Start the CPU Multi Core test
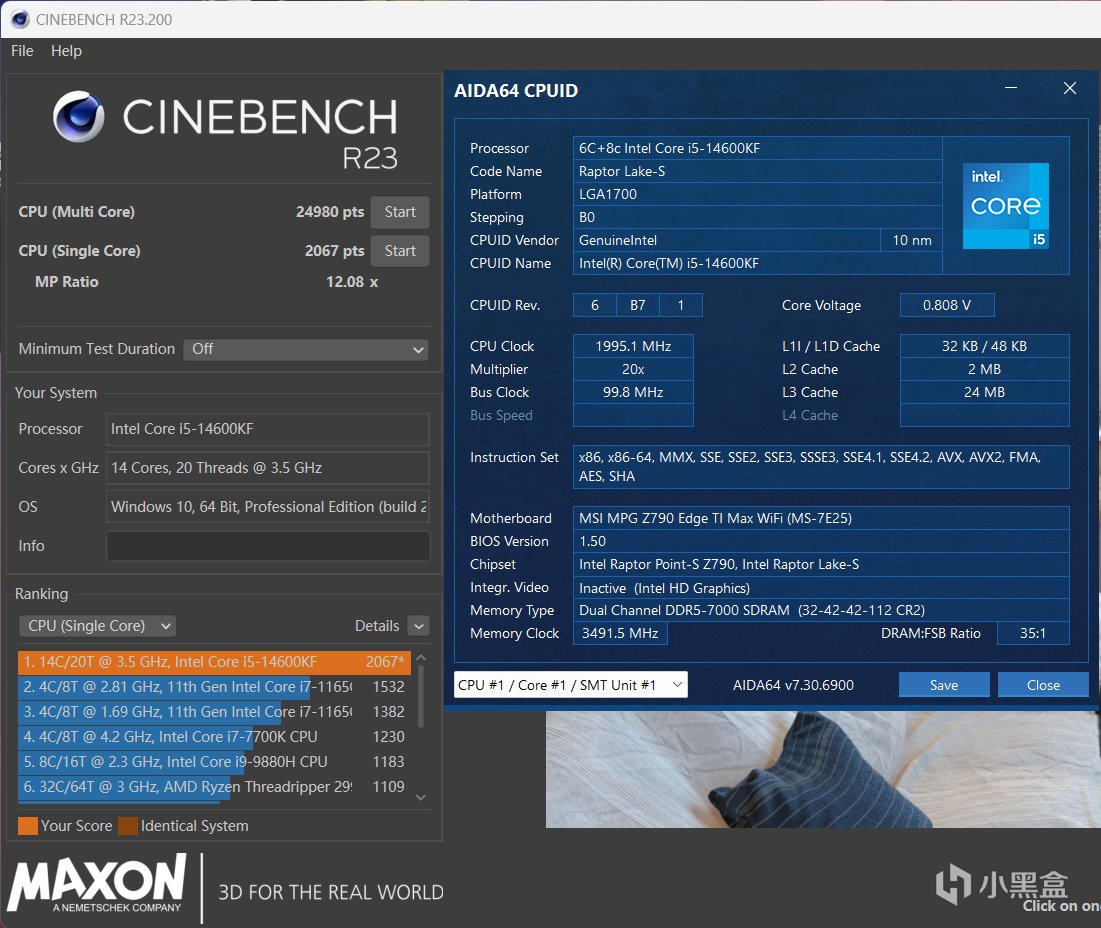 (x=400, y=212)
